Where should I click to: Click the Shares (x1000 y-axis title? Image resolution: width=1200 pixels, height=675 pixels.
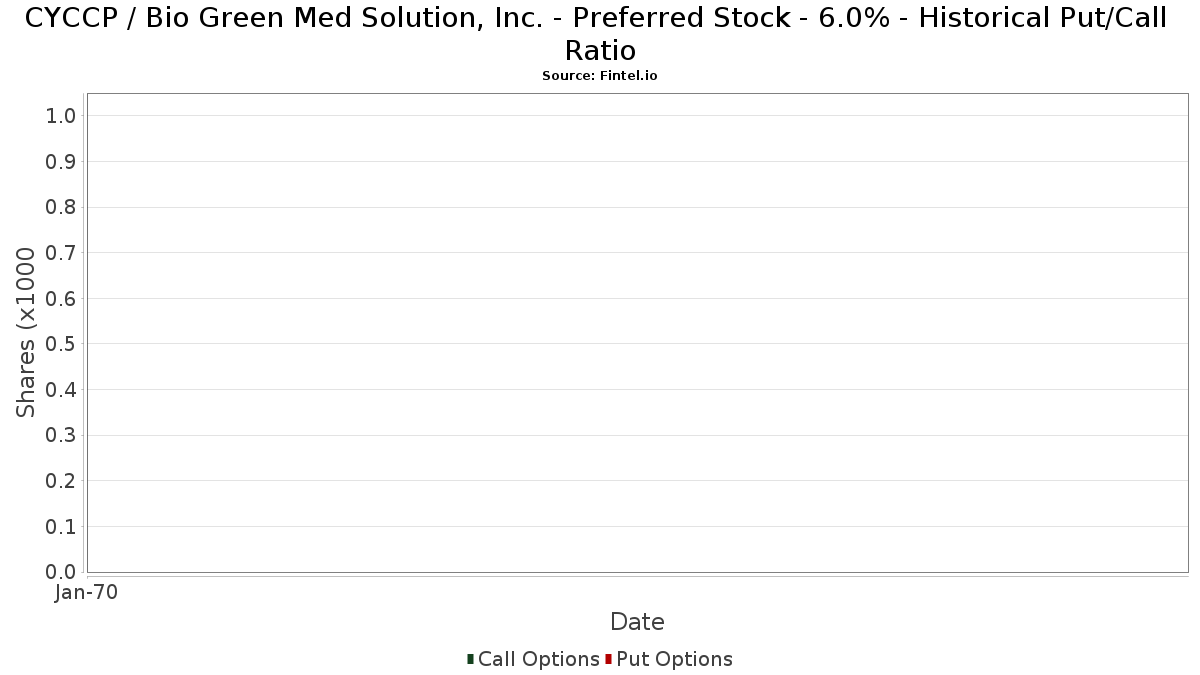pos(26,333)
